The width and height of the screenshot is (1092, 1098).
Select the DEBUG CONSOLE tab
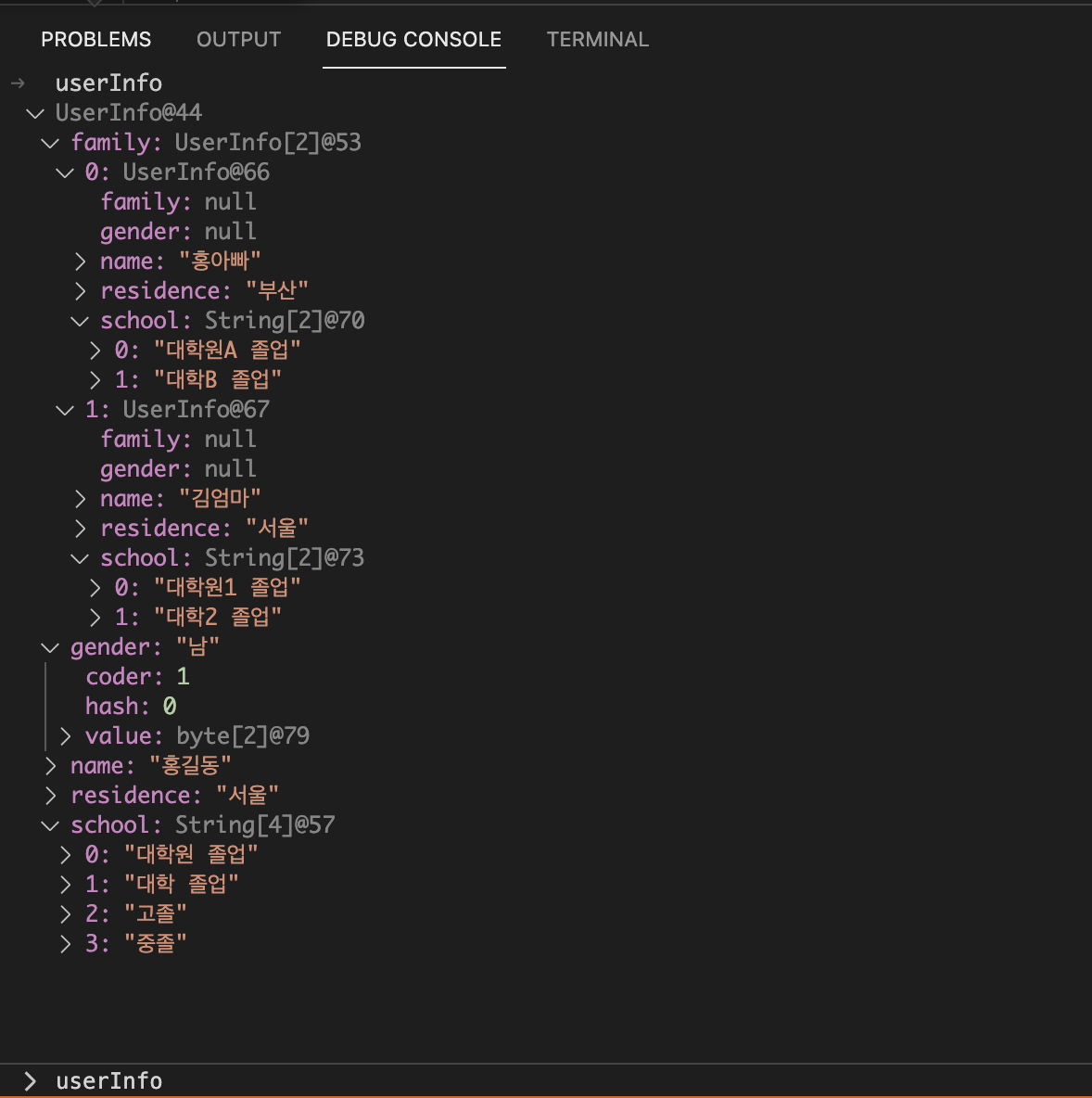[x=413, y=39]
